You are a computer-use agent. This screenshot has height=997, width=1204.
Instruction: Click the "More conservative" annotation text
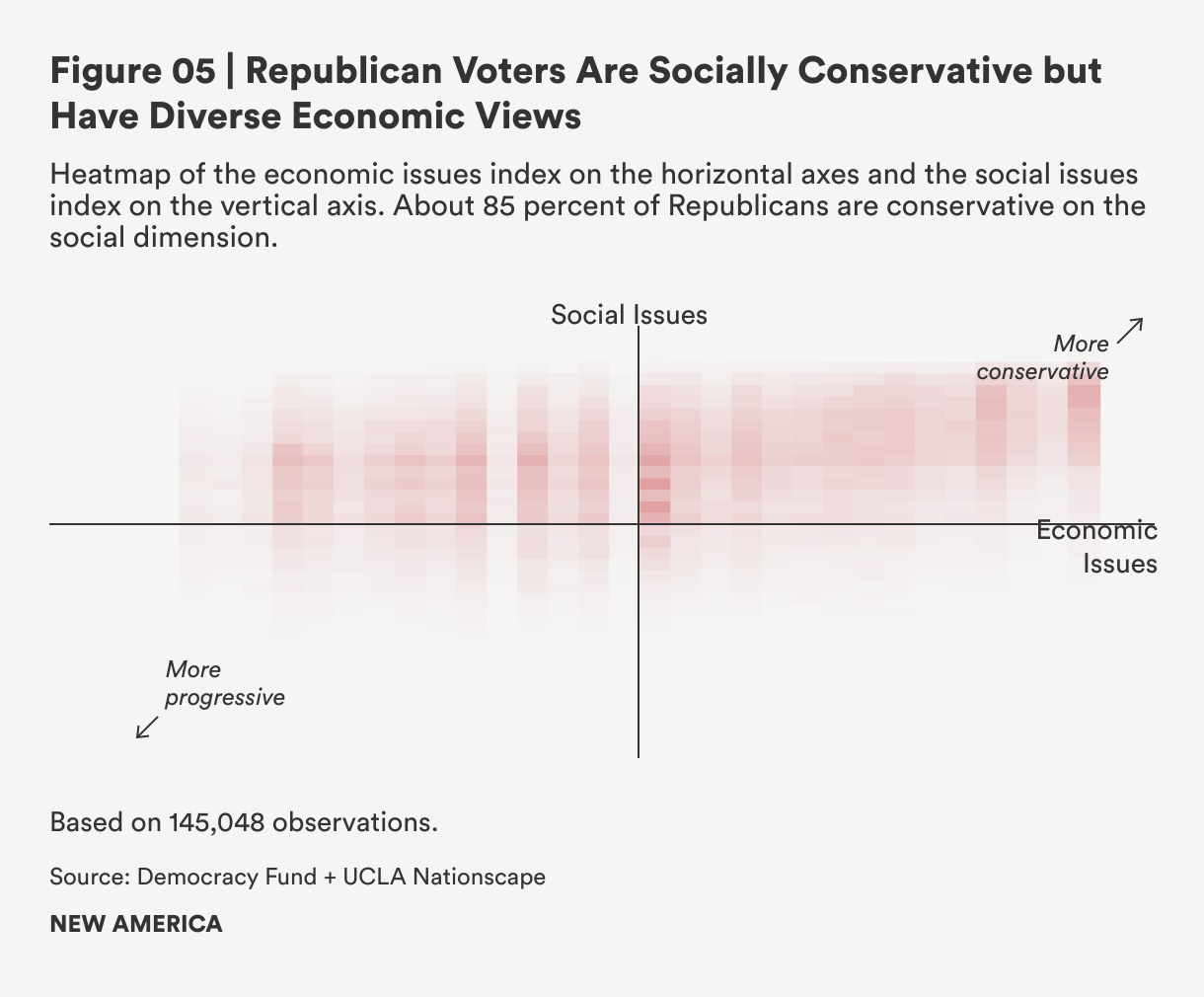coord(1043,357)
